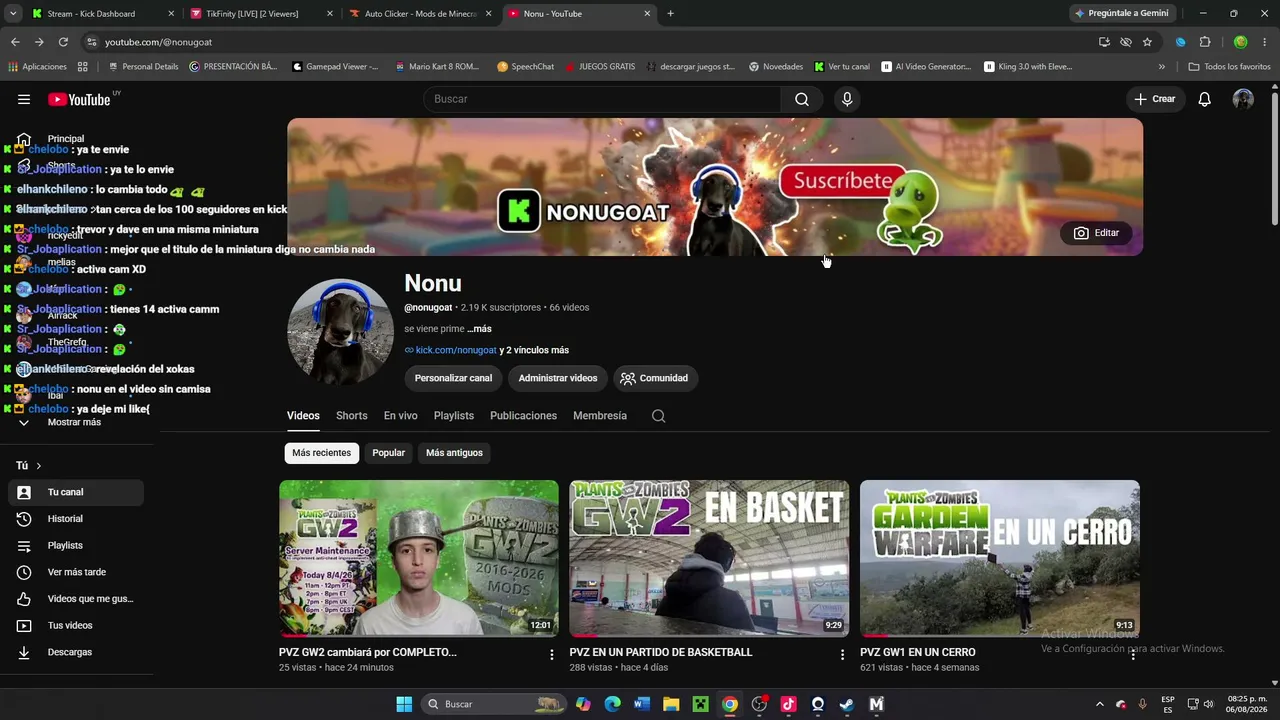The height and width of the screenshot is (720, 1280).
Task: Open the kick.com/nonugoat link
Action: pos(456,350)
